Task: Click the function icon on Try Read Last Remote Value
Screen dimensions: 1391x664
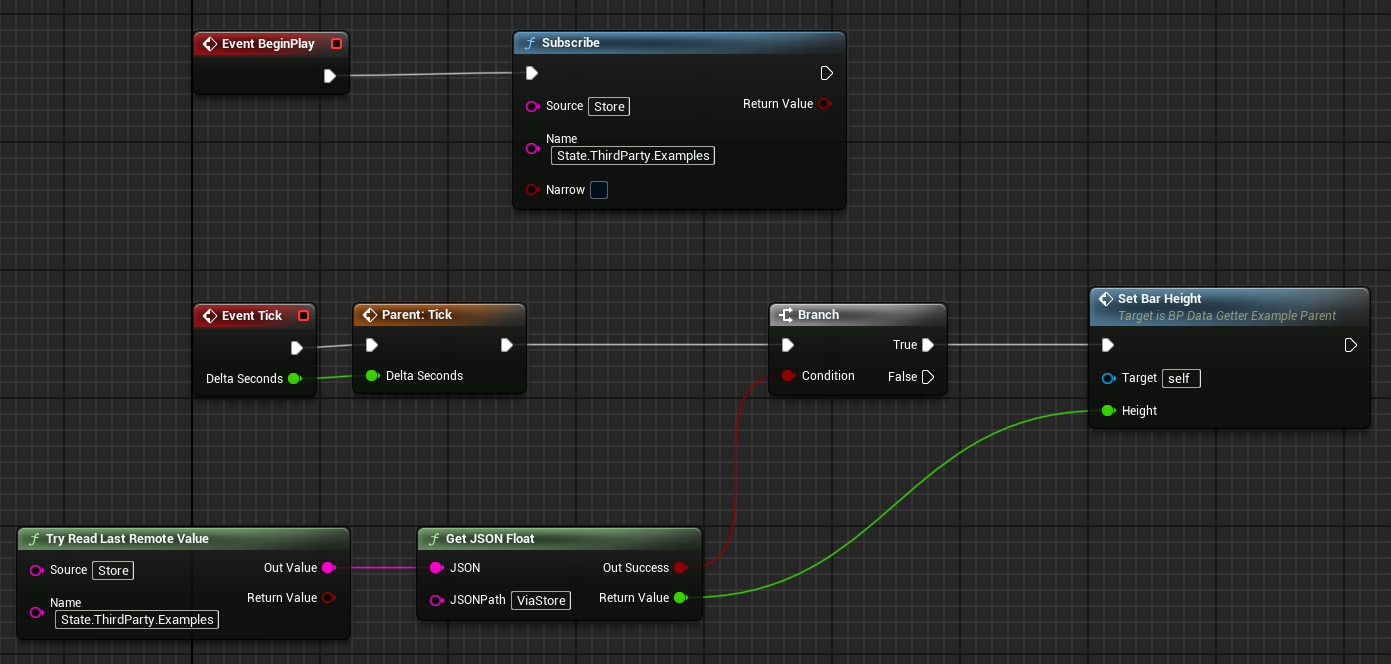Action: click(x=34, y=538)
